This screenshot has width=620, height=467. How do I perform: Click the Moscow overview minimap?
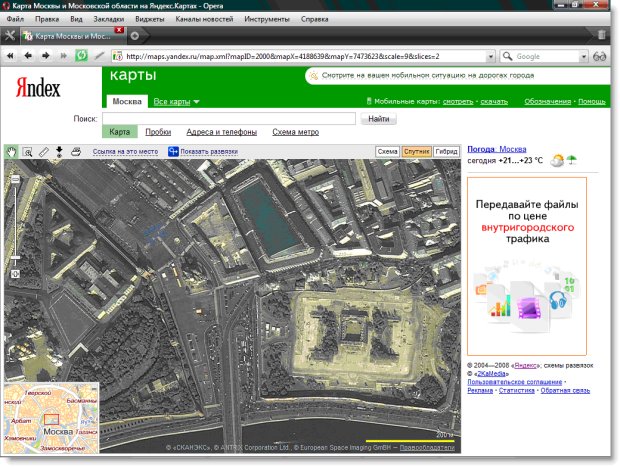point(51,418)
